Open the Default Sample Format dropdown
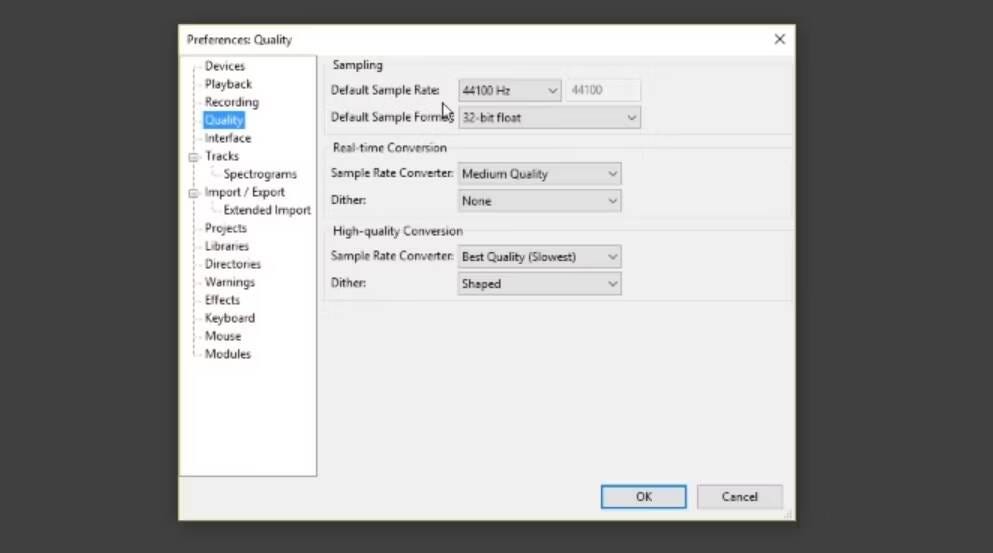Viewport: 993px width, 553px height. tap(549, 118)
